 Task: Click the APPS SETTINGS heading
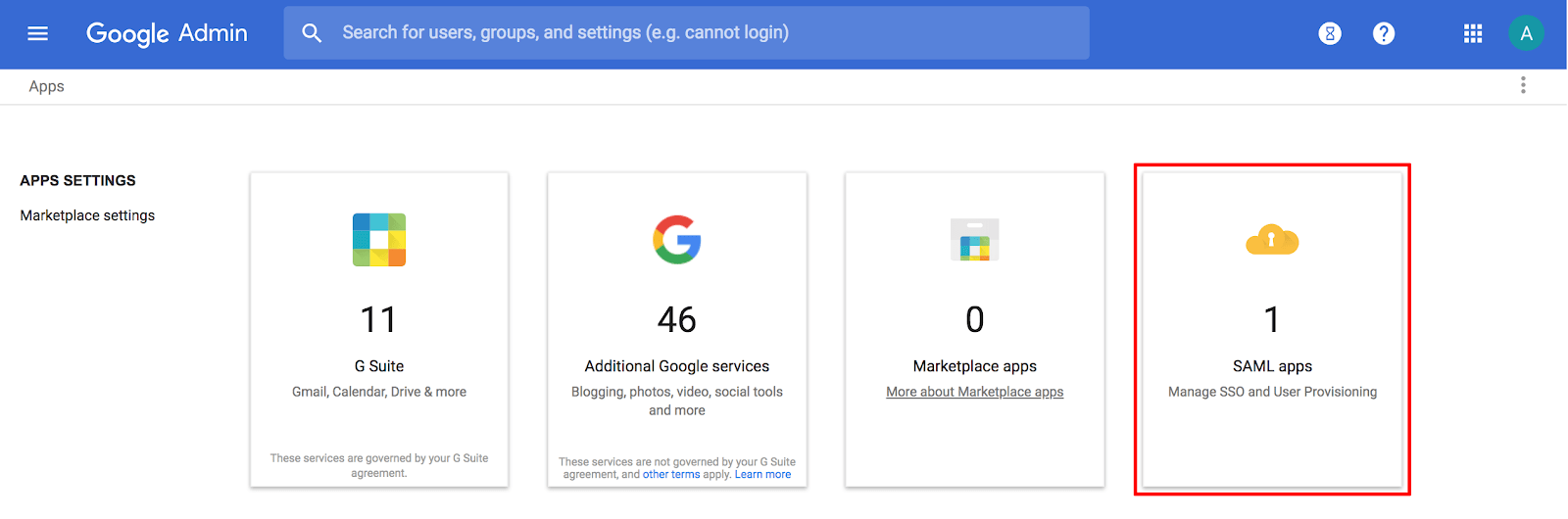click(x=77, y=180)
